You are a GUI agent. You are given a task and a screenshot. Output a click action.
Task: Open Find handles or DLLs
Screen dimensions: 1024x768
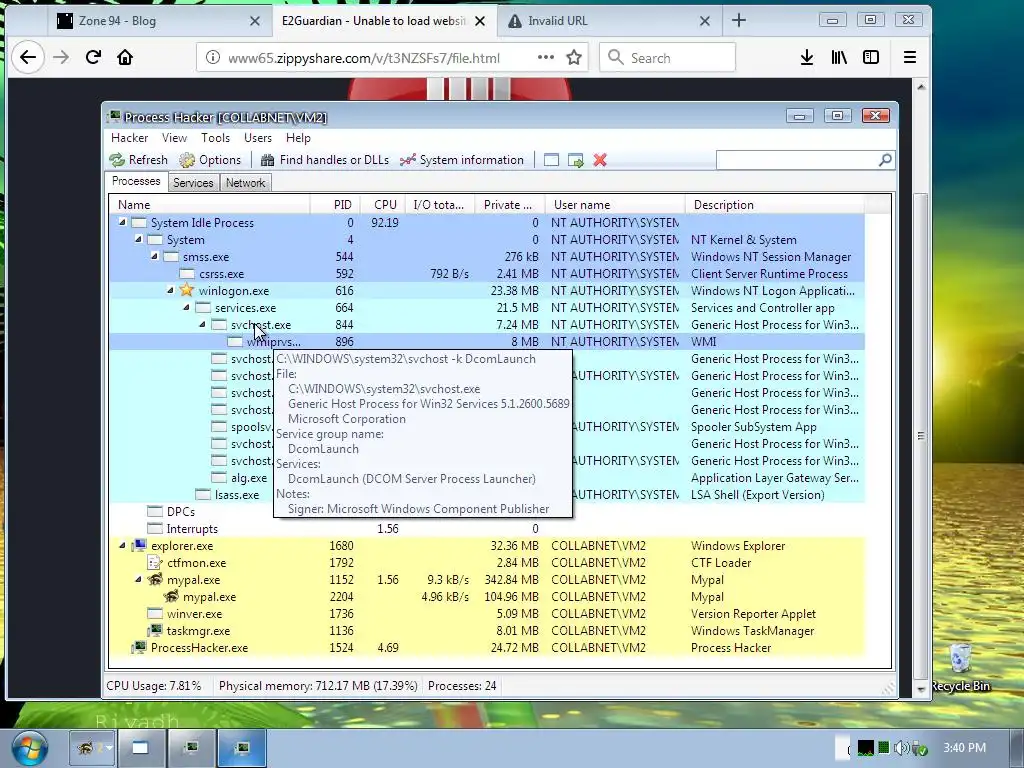[x=325, y=160]
